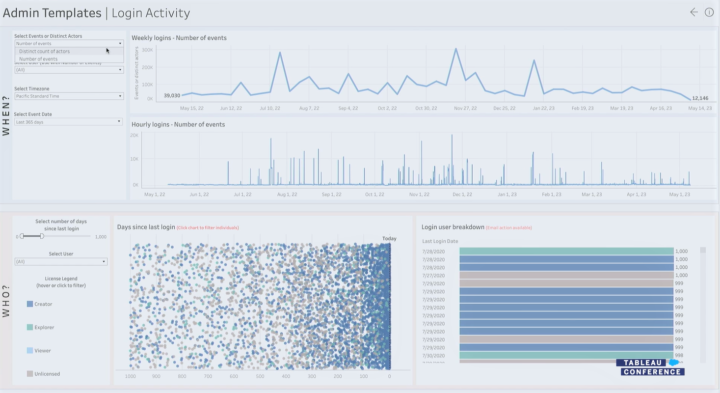
Task: Click the back arrow icon in header
Action: [694, 12]
